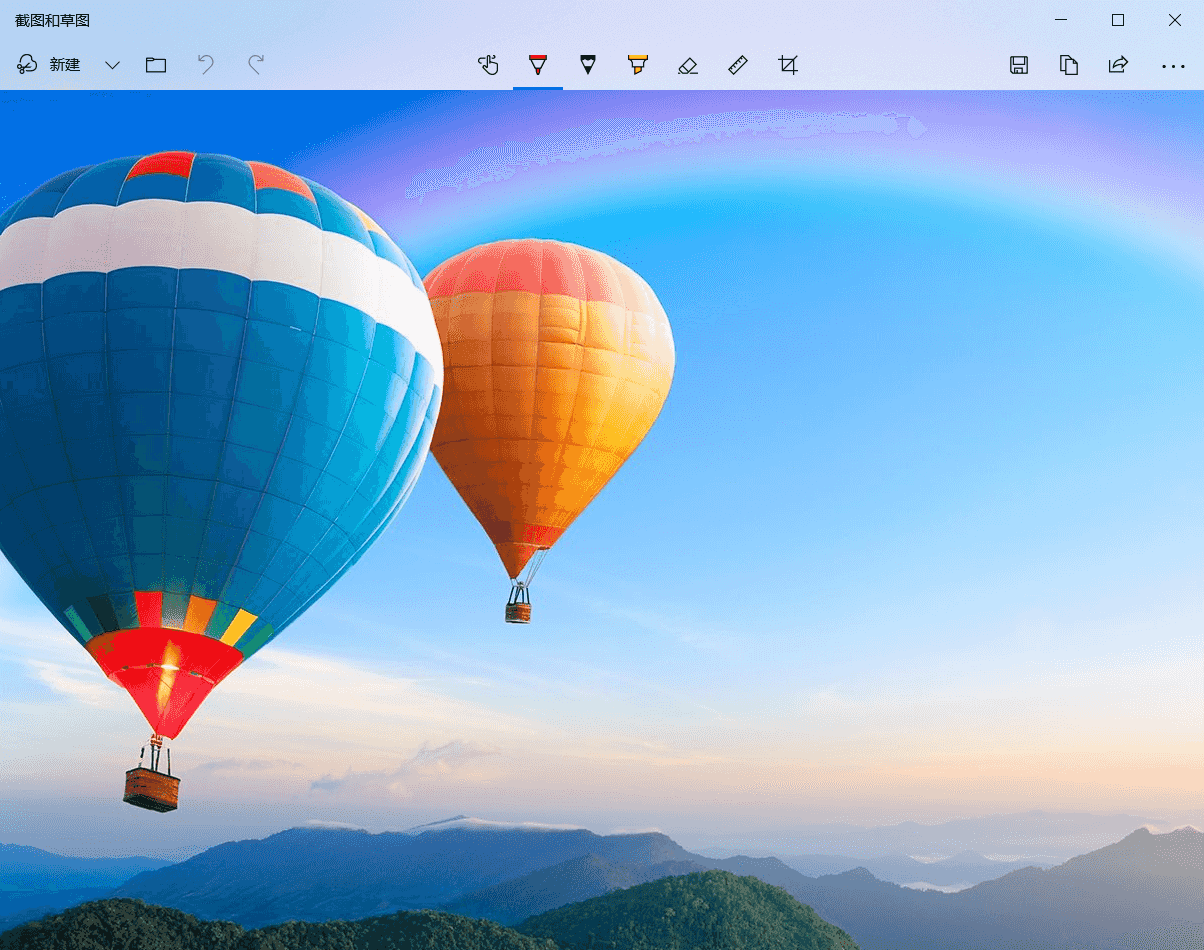The image size is (1204, 950).
Task: Pick the eraser tool
Action: 688,66
